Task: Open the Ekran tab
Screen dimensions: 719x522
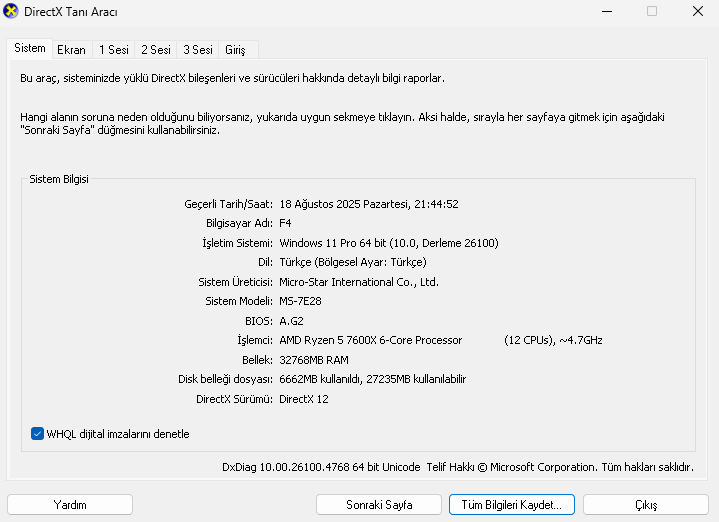Action: [72, 50]
